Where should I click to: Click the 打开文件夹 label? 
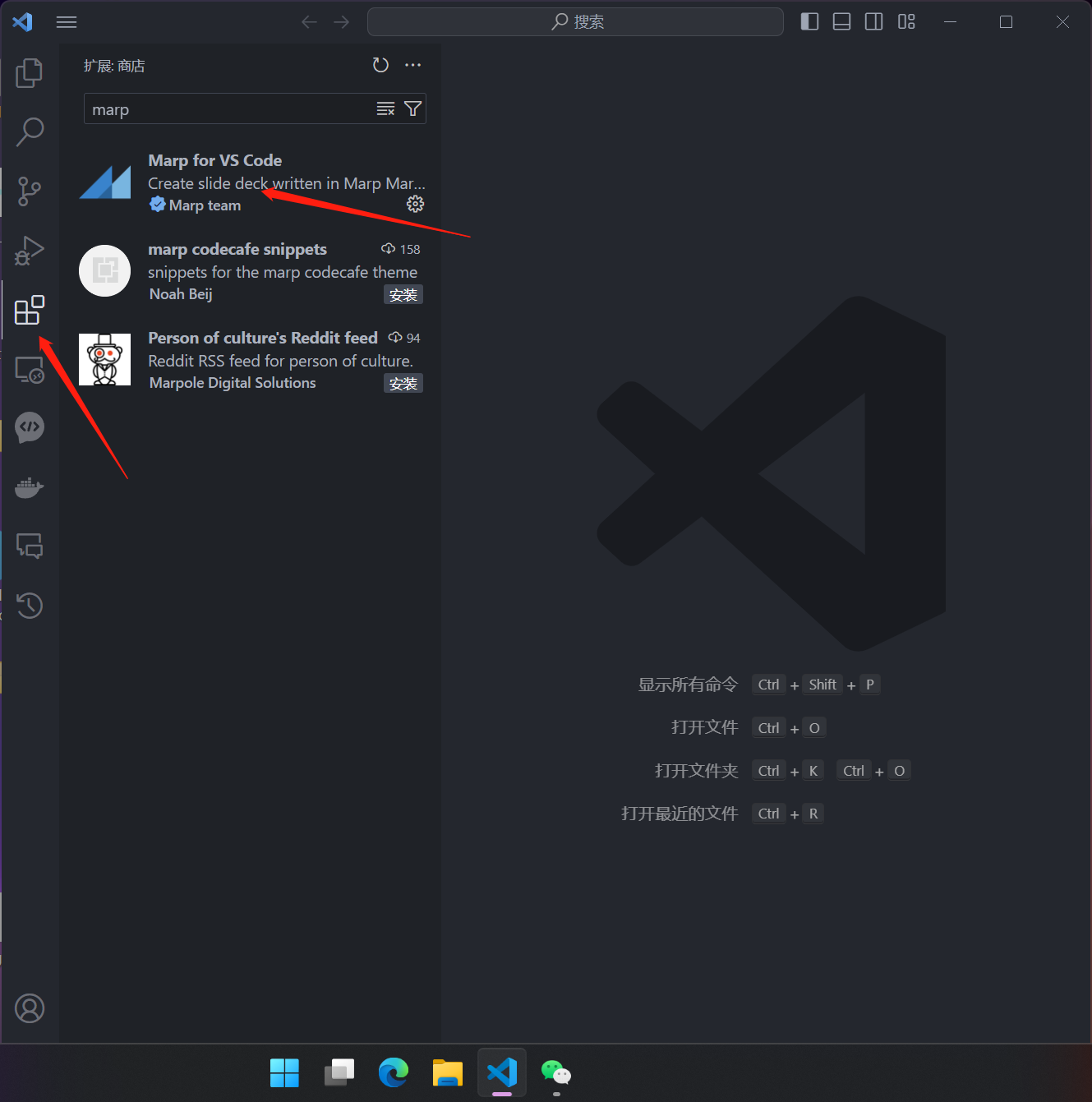[696, 771]
